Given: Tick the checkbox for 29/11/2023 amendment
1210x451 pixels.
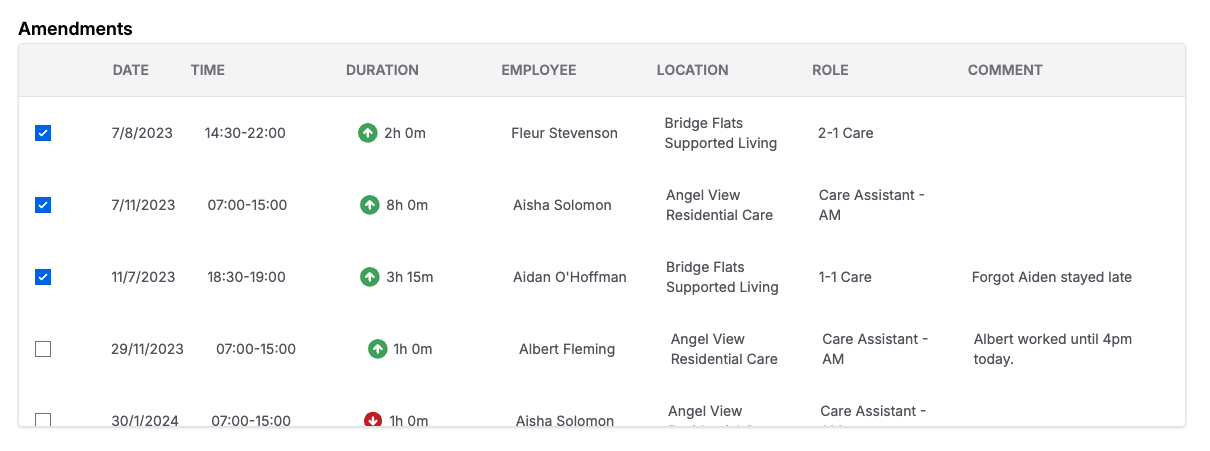Looking at the screenshot, I should tap(43, 349).
